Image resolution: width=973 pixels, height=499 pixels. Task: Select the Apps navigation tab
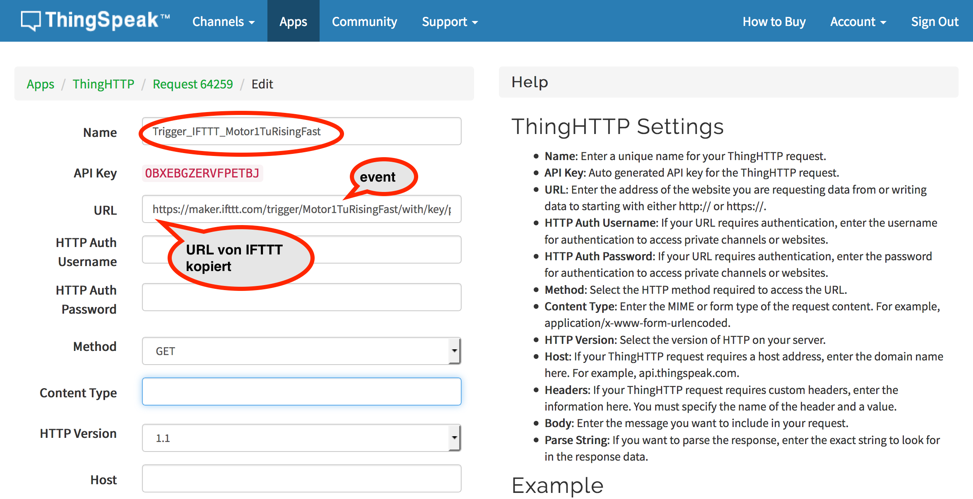click(293, 21)
